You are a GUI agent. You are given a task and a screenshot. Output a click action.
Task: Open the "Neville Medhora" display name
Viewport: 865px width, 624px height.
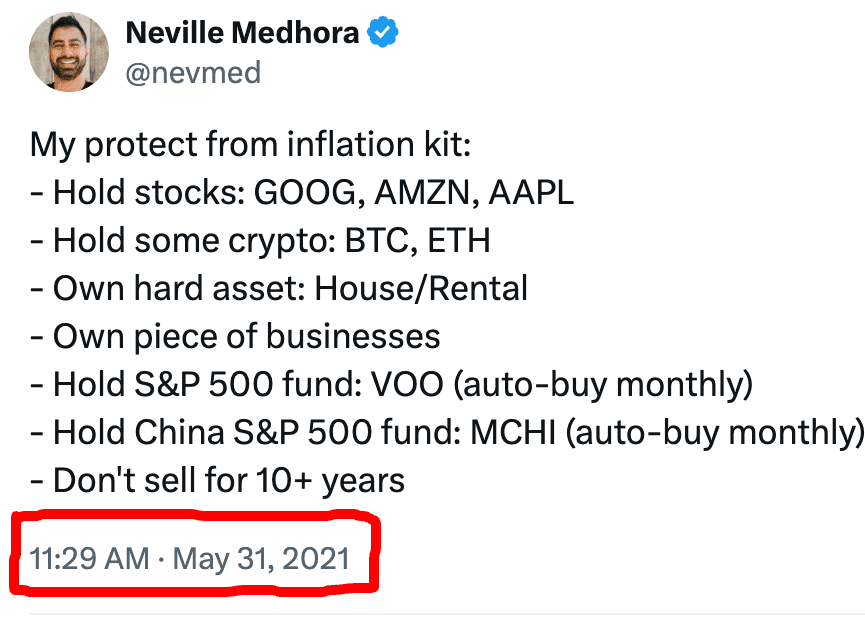[x=242, y=34]
